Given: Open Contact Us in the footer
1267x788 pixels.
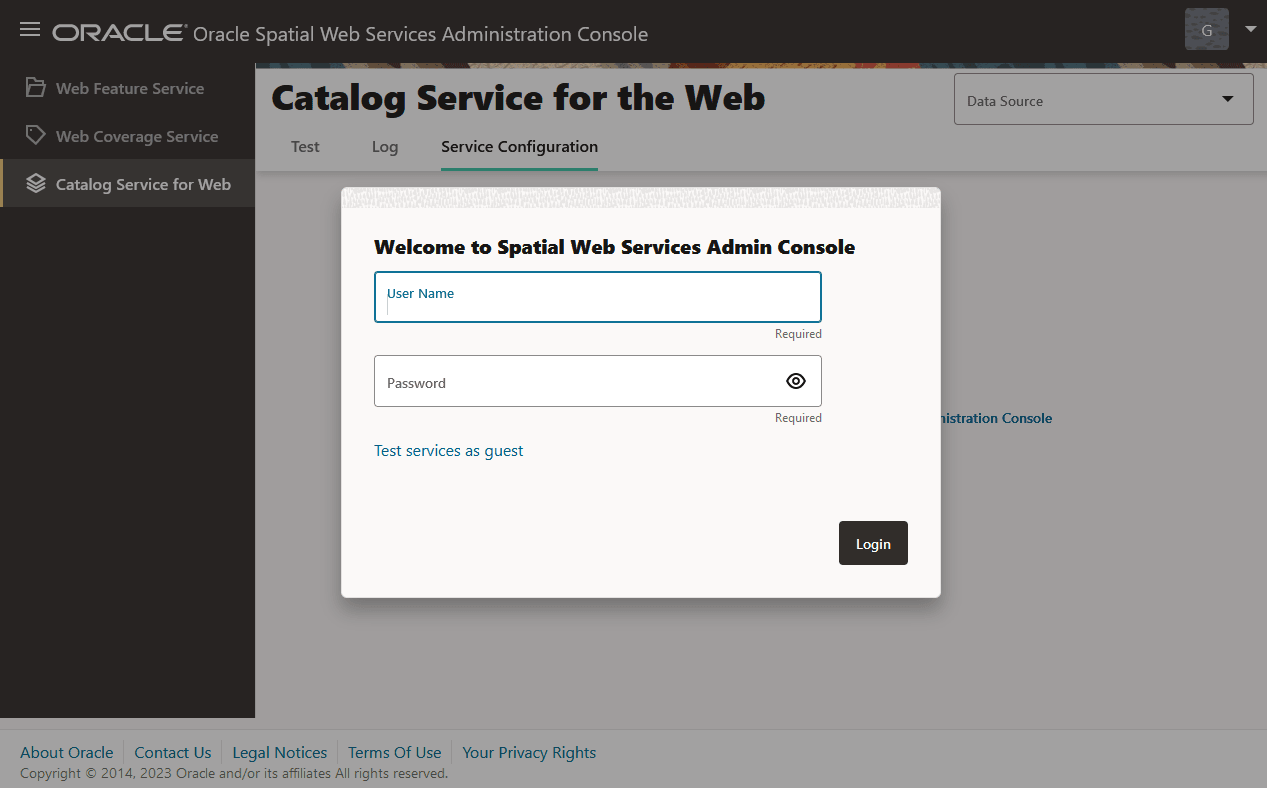Looking at the screenshot, I should [x=173, y=753].
